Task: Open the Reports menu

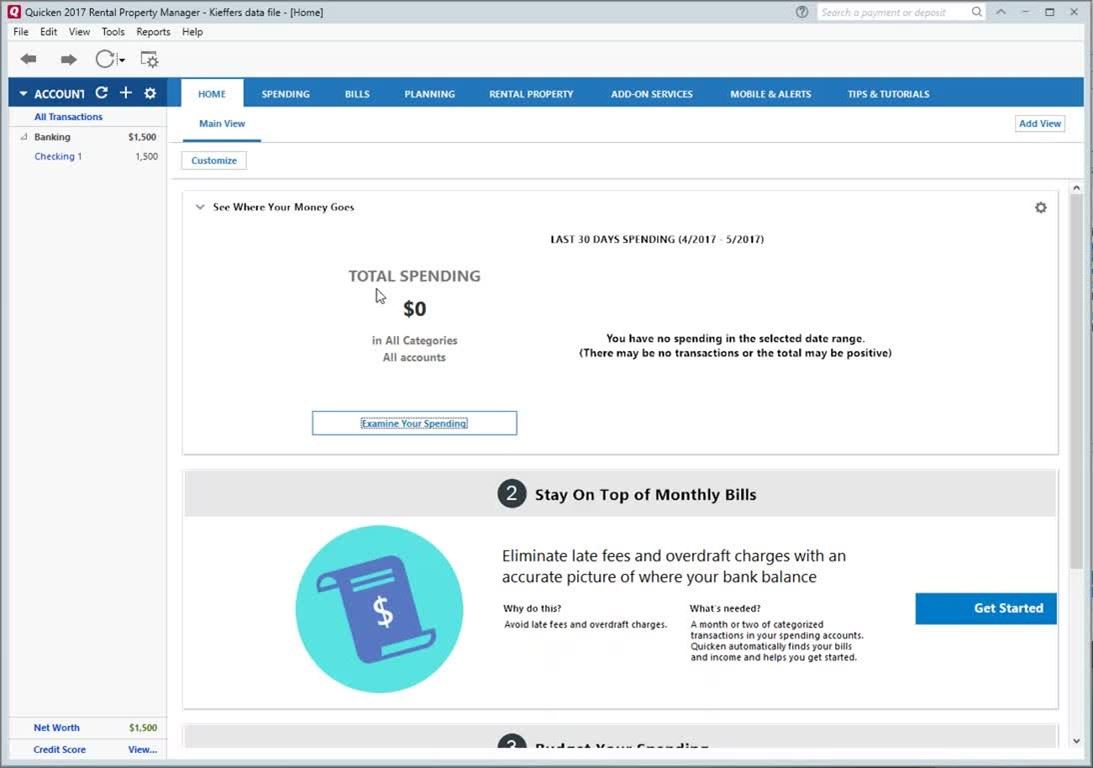Action: tap(153, 32)
